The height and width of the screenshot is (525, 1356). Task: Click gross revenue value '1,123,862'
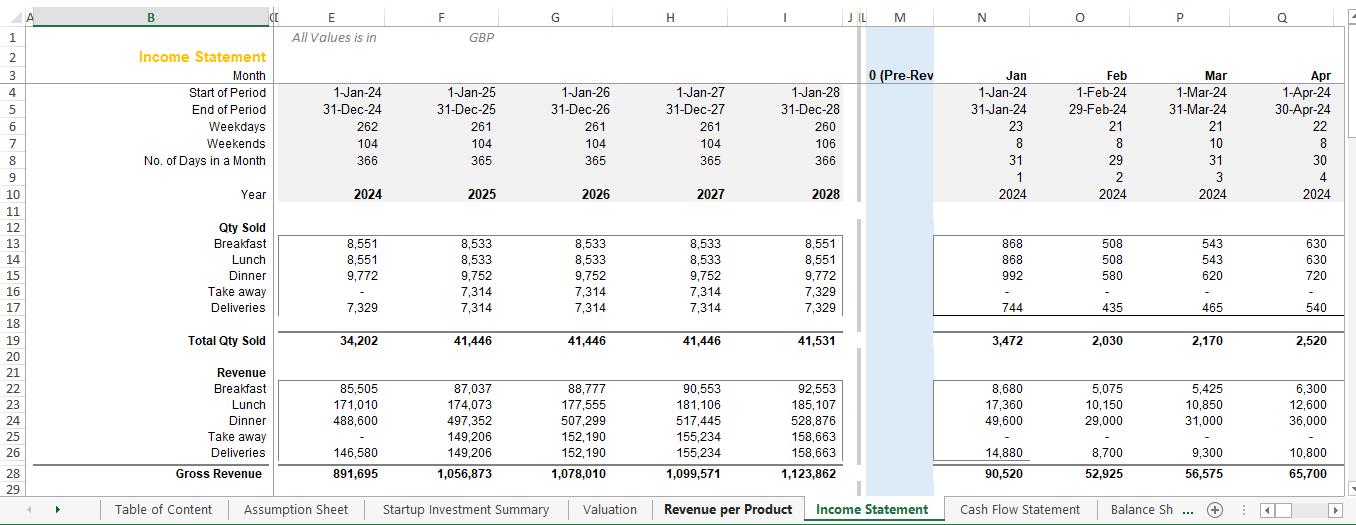[x=809, y=474]
